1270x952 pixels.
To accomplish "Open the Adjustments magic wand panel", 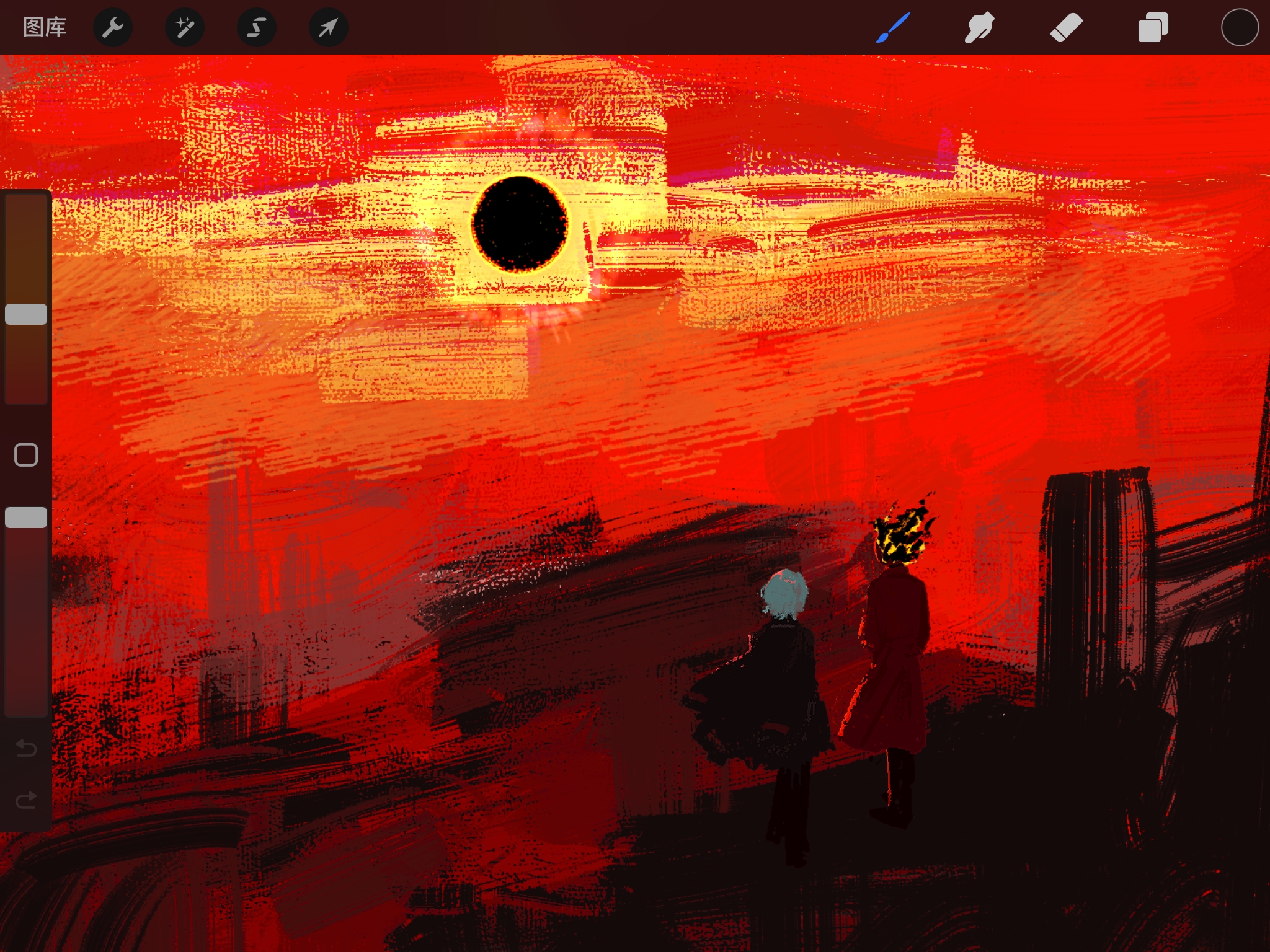I will pos(184,27).
